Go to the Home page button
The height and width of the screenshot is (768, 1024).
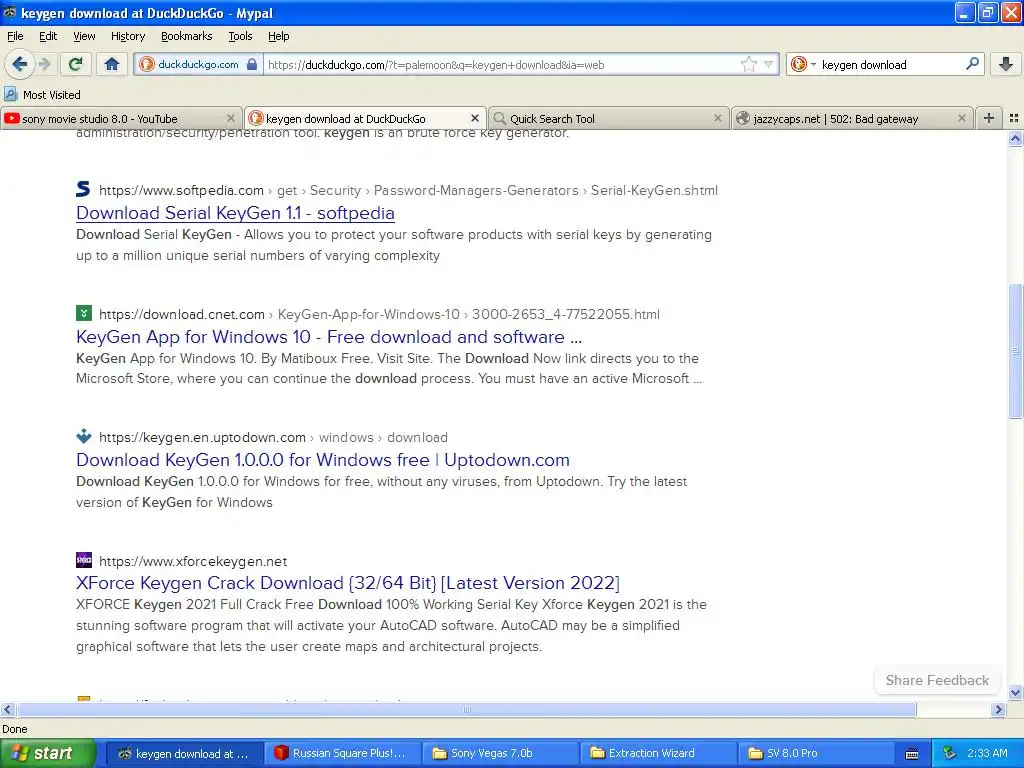(112, 64)
